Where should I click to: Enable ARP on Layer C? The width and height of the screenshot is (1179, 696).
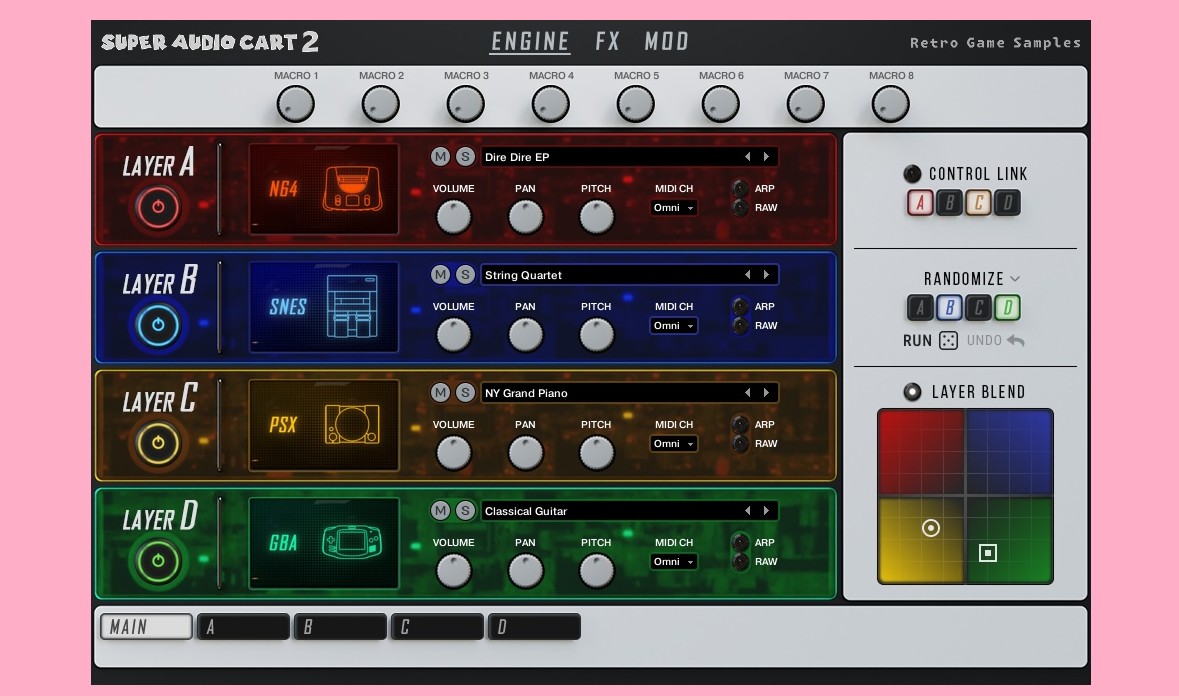(740, 424)
